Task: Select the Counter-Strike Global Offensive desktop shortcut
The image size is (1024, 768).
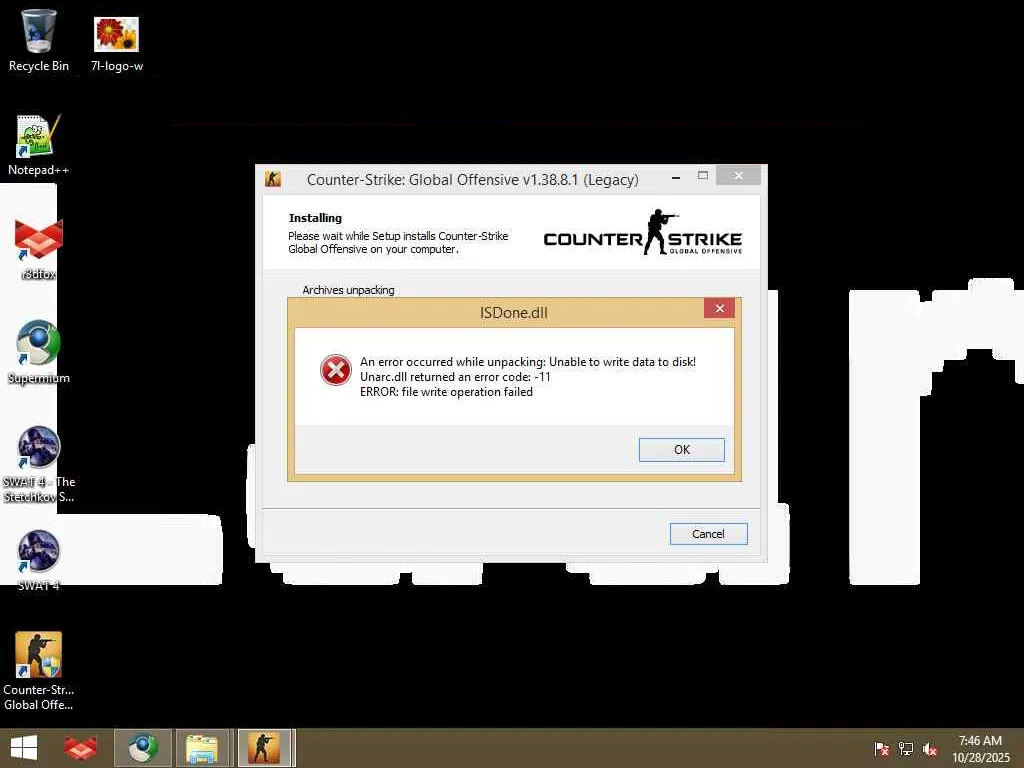Action: 39,671
